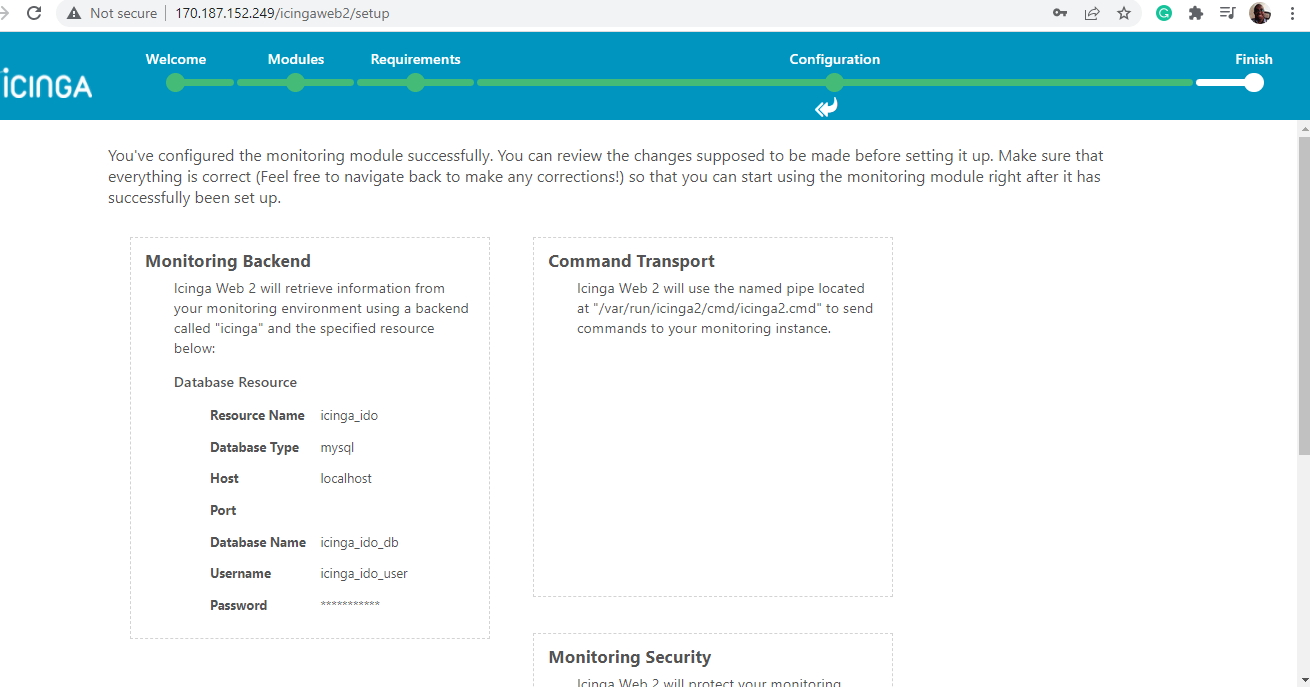Screen dimensions: 1310x687
Task: Click the Finish step white progress dot
Action: (x=1254, y=83)
